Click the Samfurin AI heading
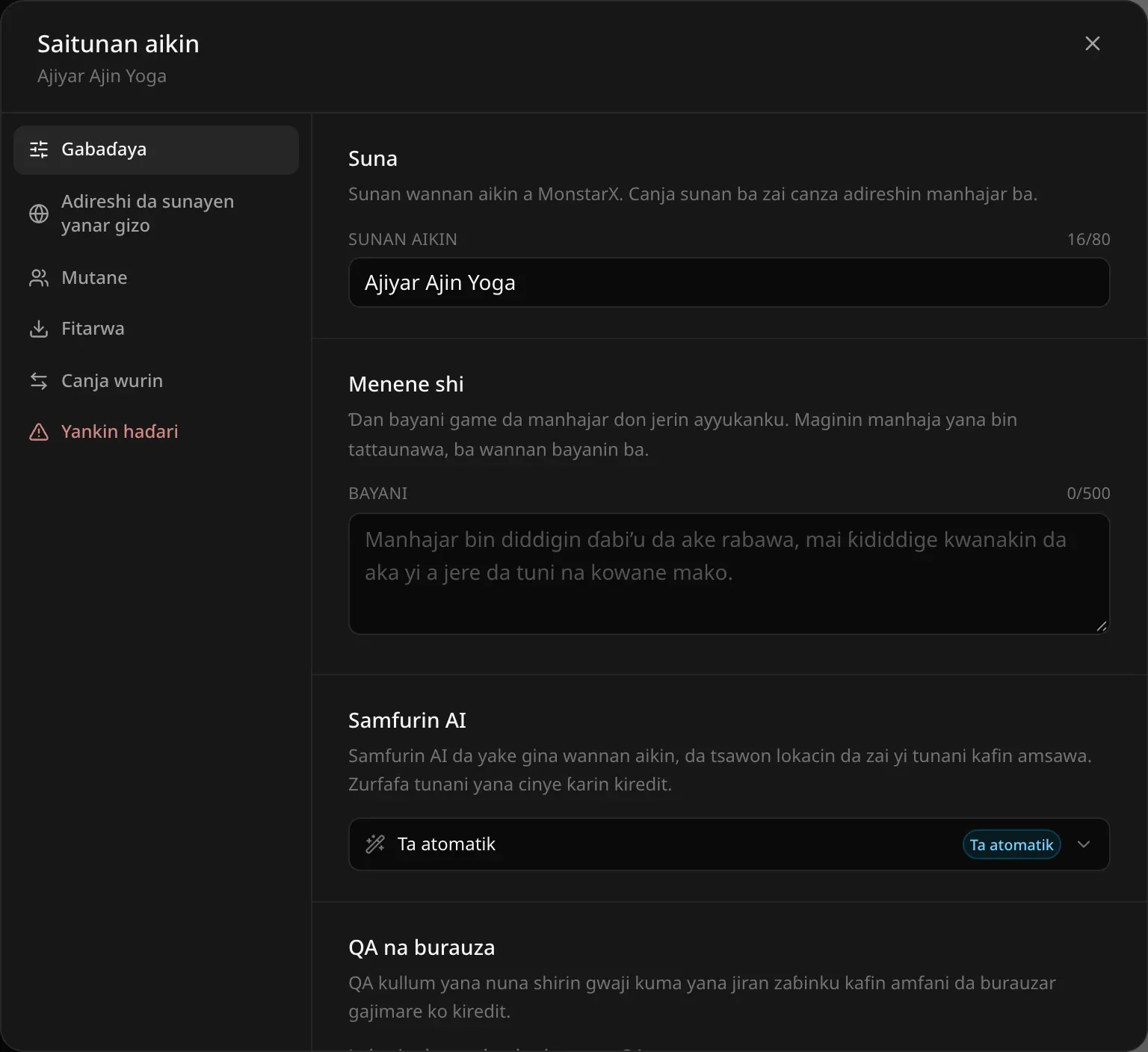Viewport: 1148px width, 1052px height. click(x=407, y=720)
